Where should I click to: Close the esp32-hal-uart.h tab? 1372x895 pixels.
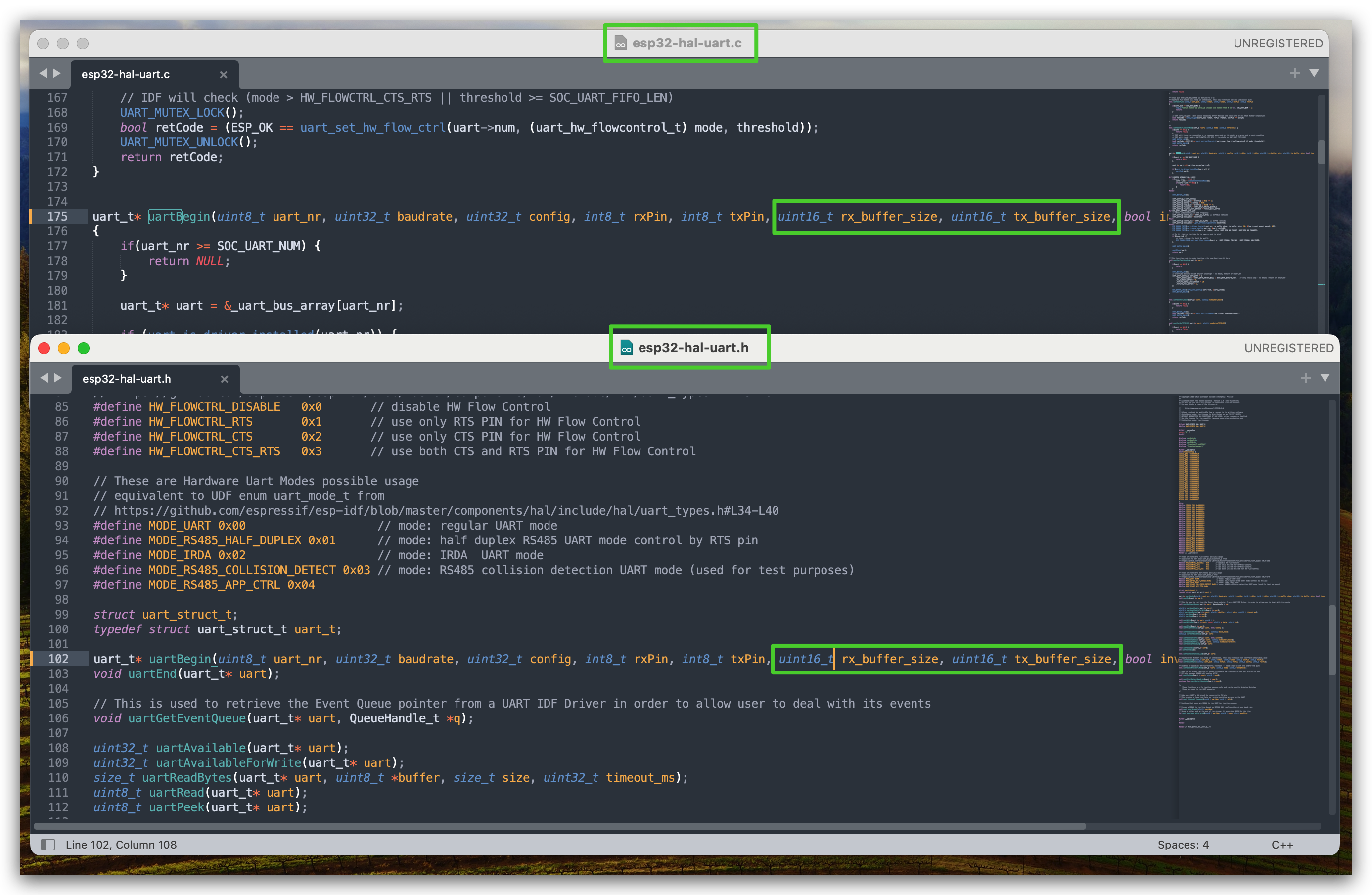pos(225,379)
